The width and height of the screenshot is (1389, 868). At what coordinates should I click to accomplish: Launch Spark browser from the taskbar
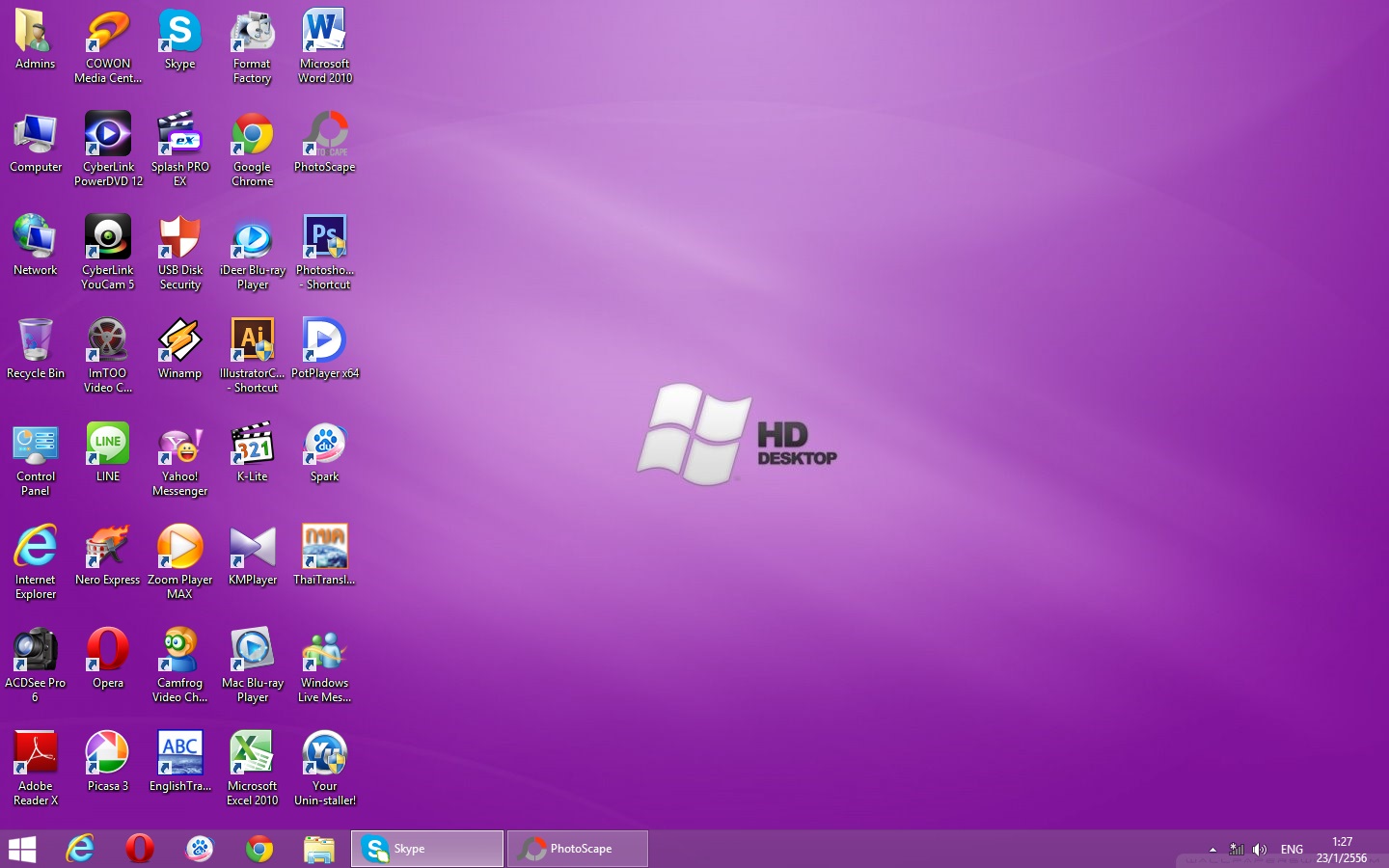point(200,849)
